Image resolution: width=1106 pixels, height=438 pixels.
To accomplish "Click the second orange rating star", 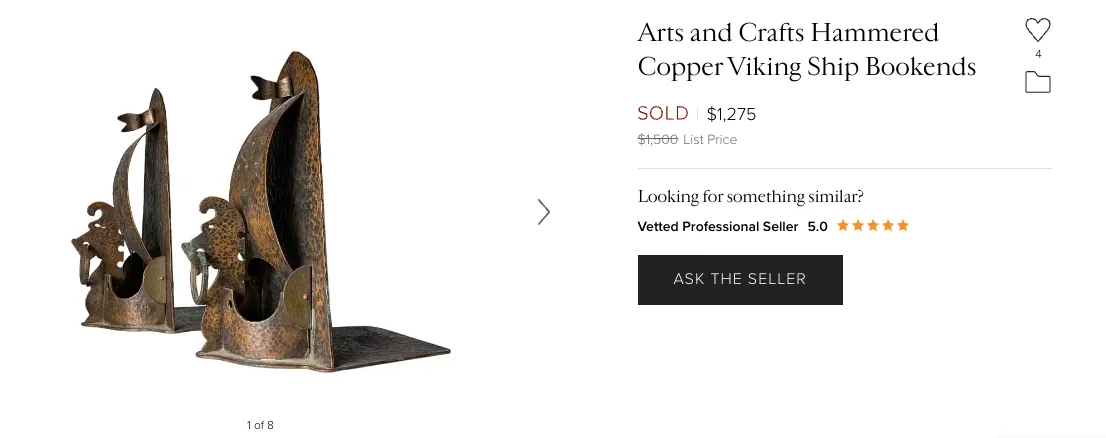I will (858, 226).
